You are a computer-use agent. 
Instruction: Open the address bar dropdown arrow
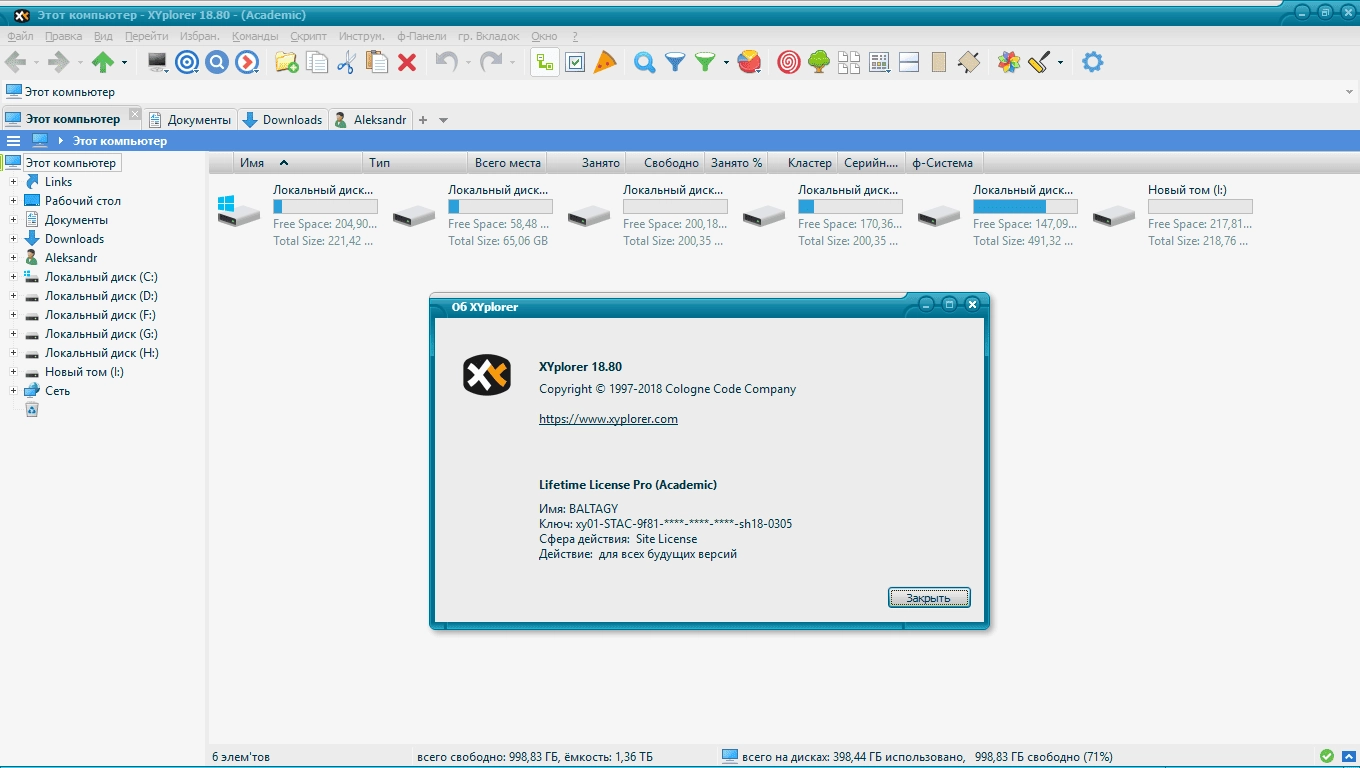pyautogui.click(x=1349, y=92)
